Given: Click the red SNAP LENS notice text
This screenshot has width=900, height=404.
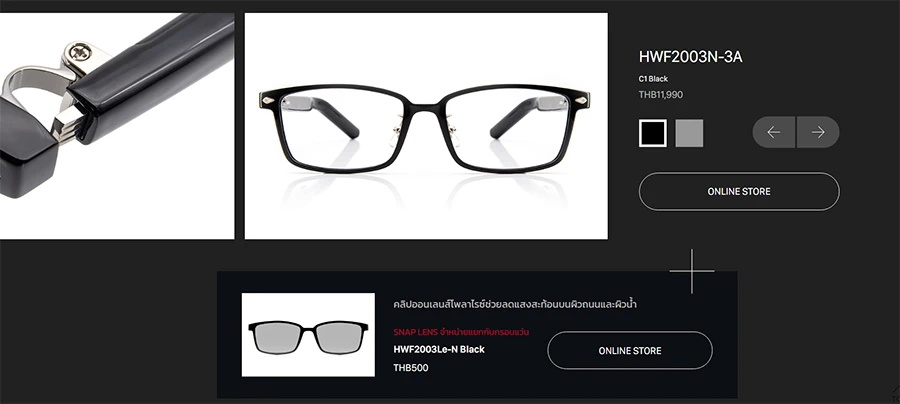Looking at the screenshot, I should tap(461, 332).
